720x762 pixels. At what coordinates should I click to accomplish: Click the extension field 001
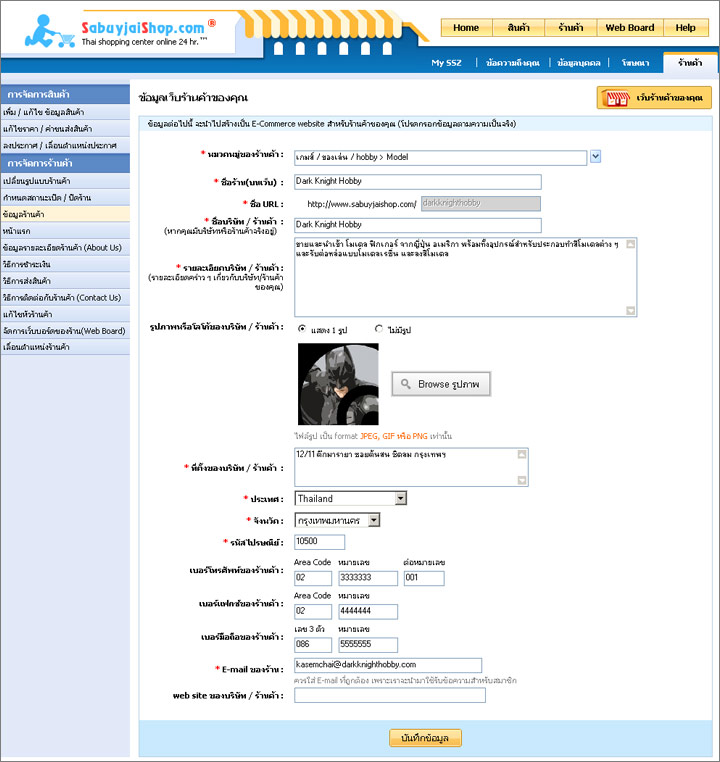point(424,578)
